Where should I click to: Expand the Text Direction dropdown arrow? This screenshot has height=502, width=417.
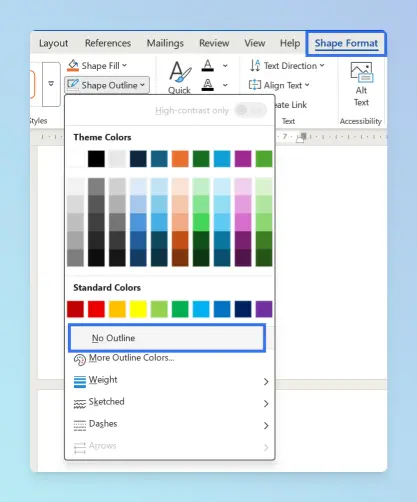322,65
